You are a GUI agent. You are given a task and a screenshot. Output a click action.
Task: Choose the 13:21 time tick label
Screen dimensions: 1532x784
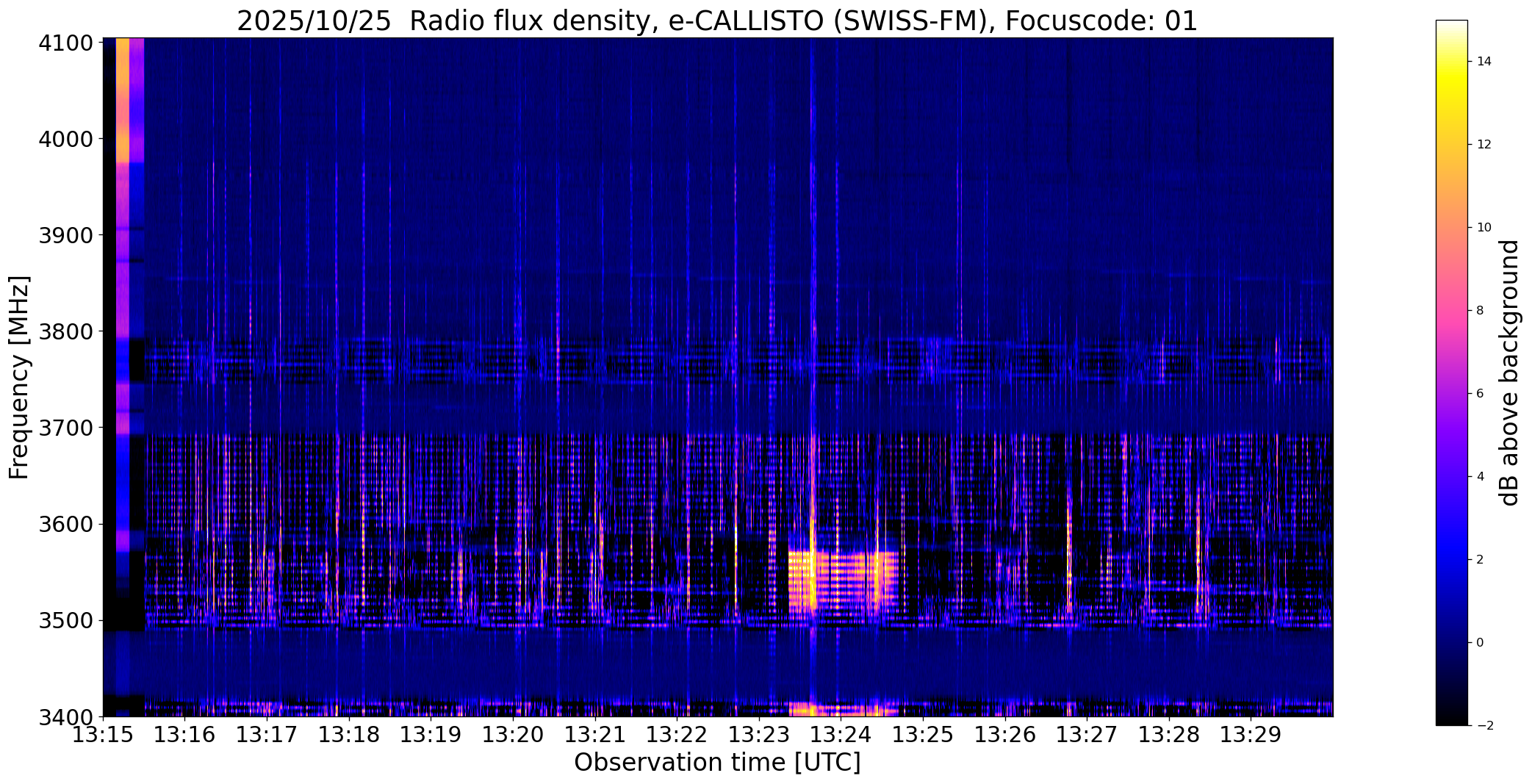tap(595, 735)
